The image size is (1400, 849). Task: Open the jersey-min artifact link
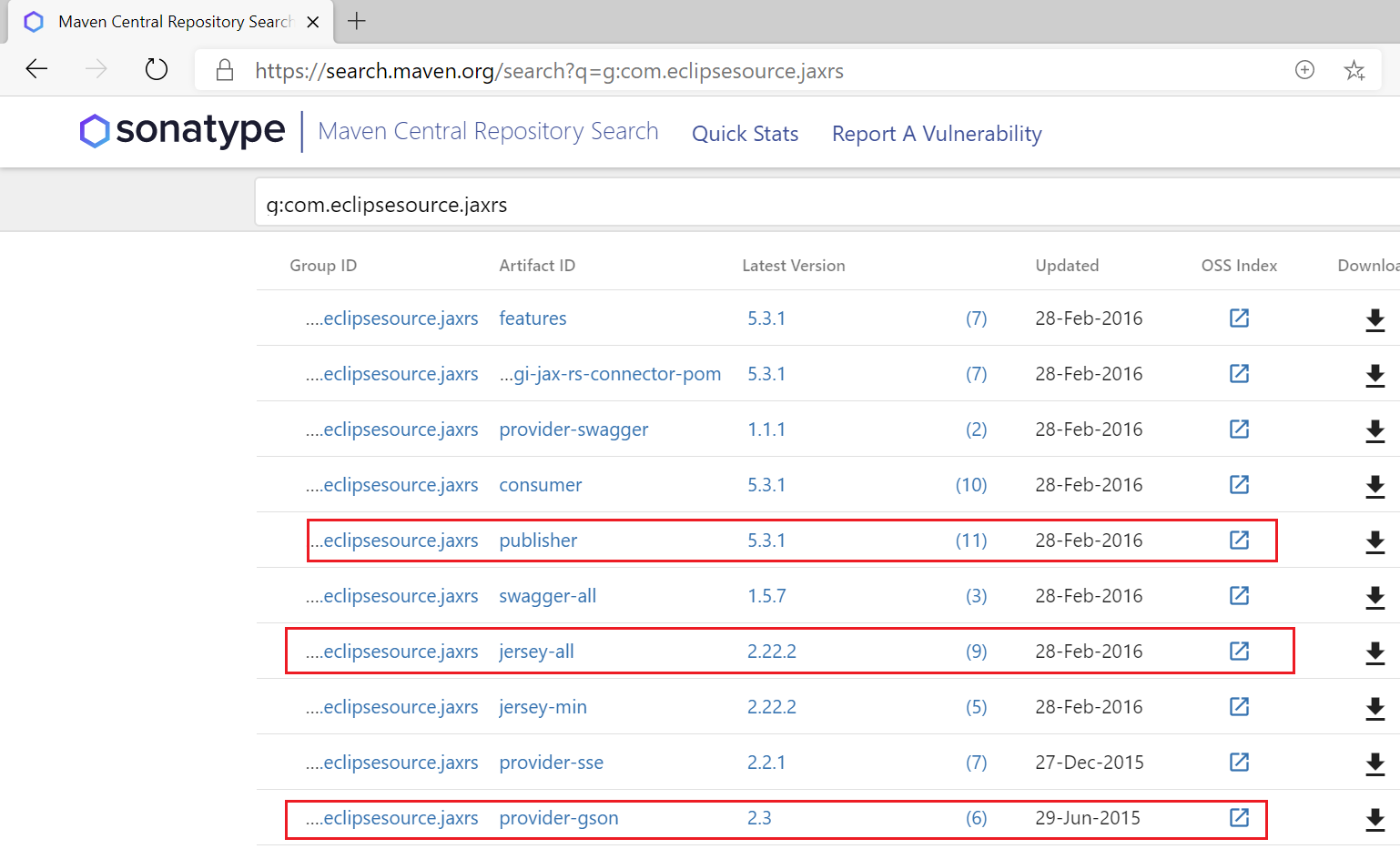pos(543,707)
